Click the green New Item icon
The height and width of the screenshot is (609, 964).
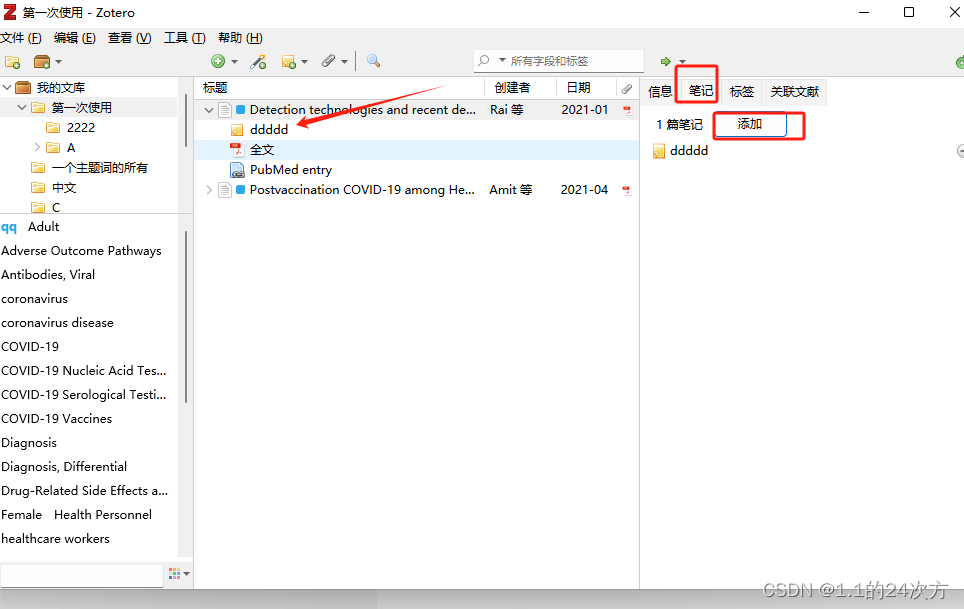pos(218,61)
